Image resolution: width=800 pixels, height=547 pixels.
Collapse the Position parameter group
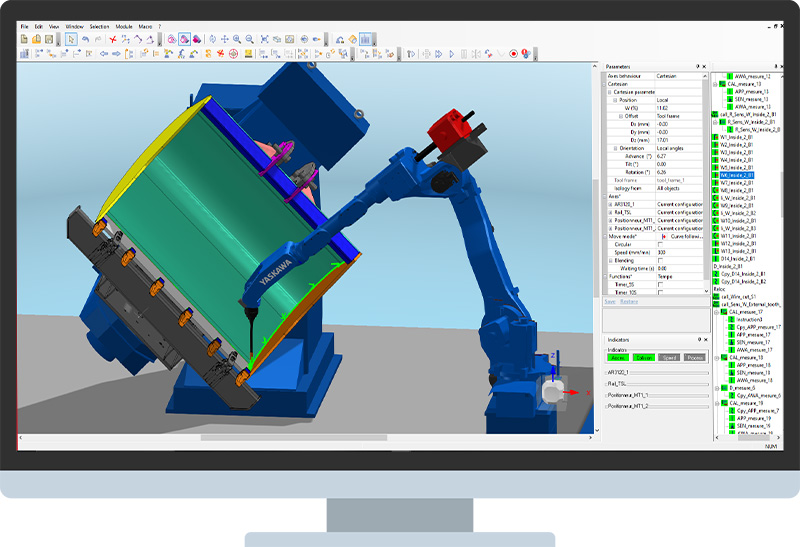coord(614,100)
